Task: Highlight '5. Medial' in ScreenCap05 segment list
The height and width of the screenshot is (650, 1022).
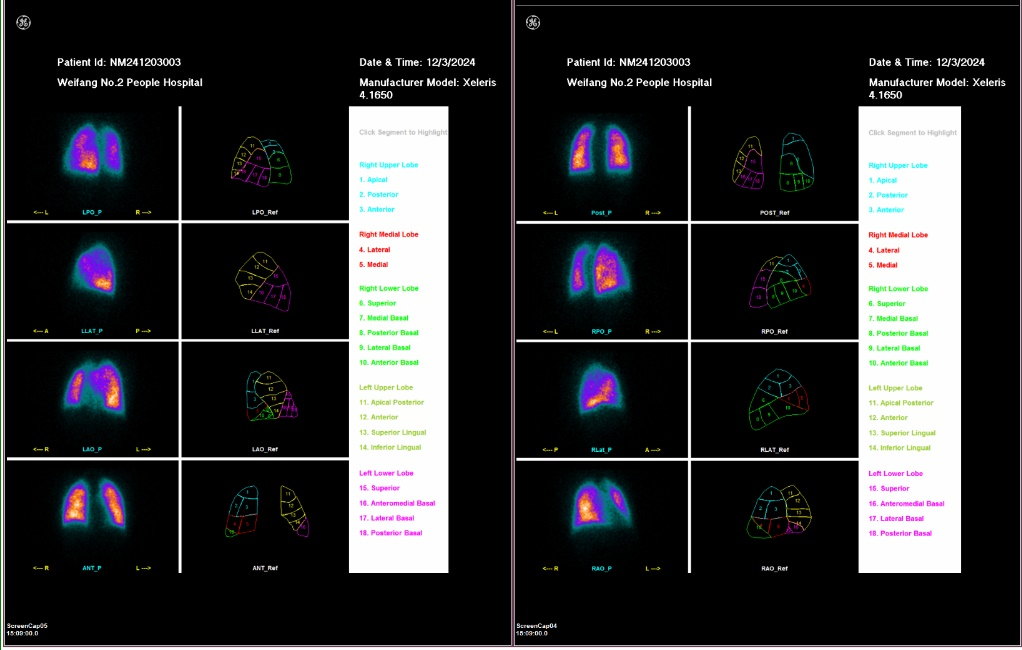Action: tap(373, 265)
